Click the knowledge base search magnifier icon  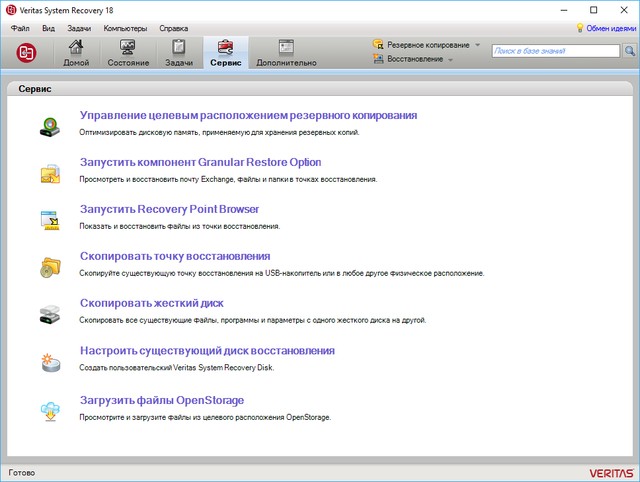(629, 51)
